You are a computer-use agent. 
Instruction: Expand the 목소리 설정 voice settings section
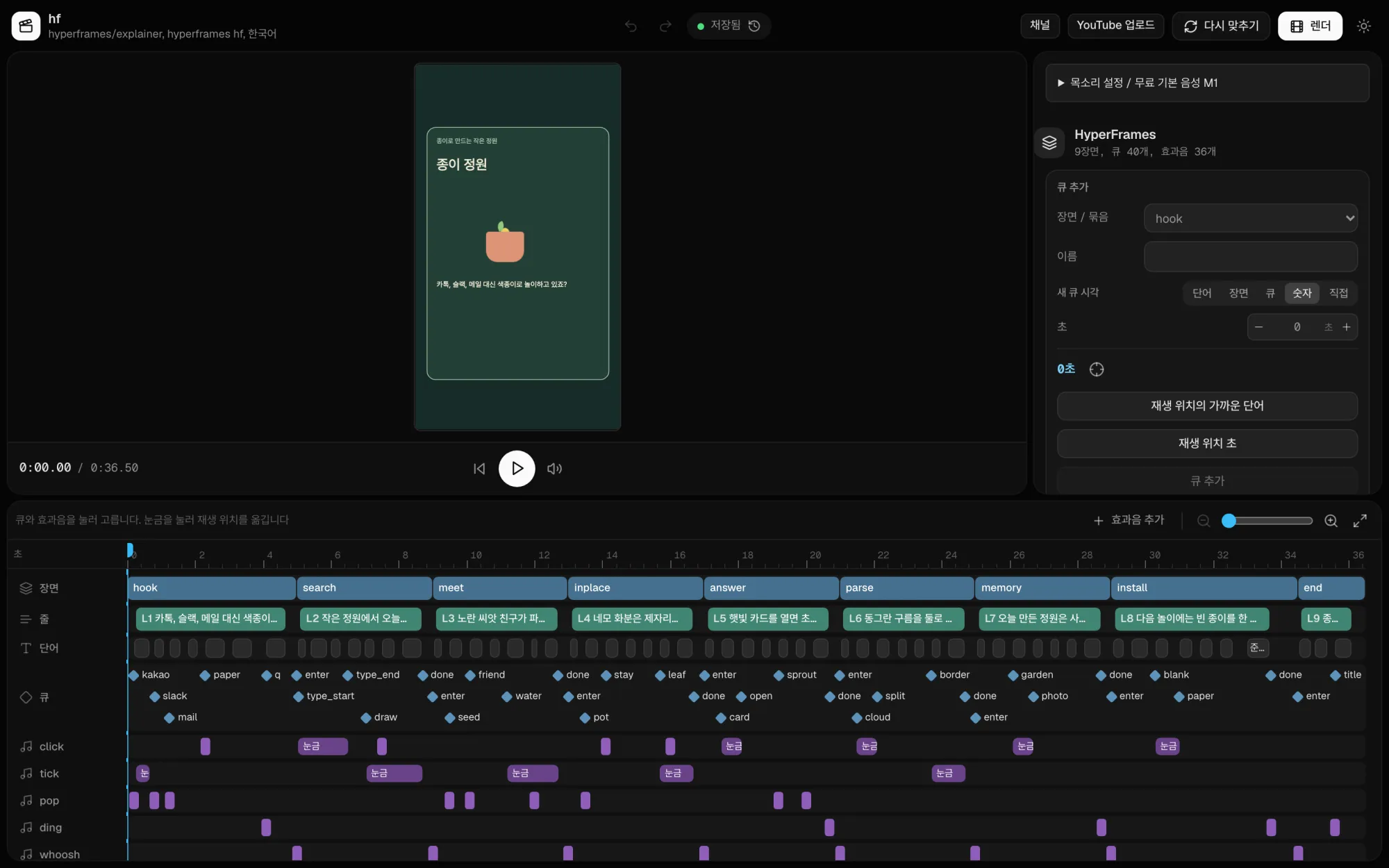tap(1207, 83)
